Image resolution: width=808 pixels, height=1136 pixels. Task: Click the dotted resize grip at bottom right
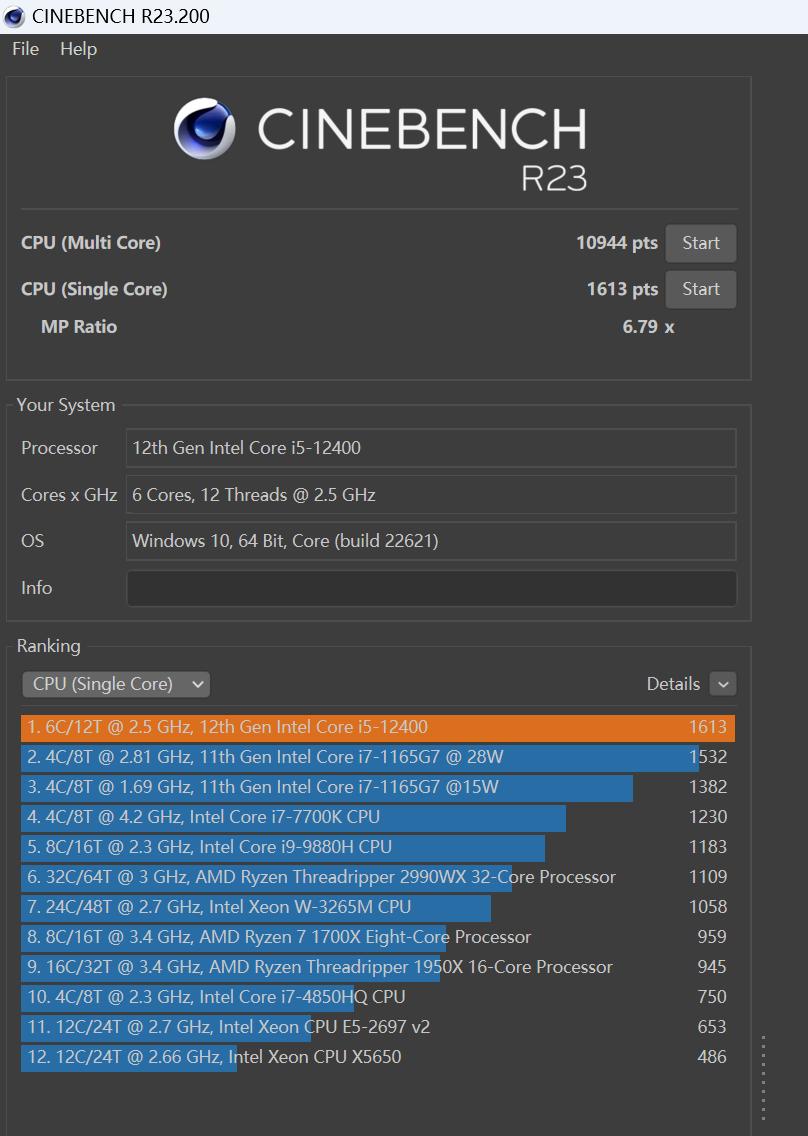(x=763, y=1078)
